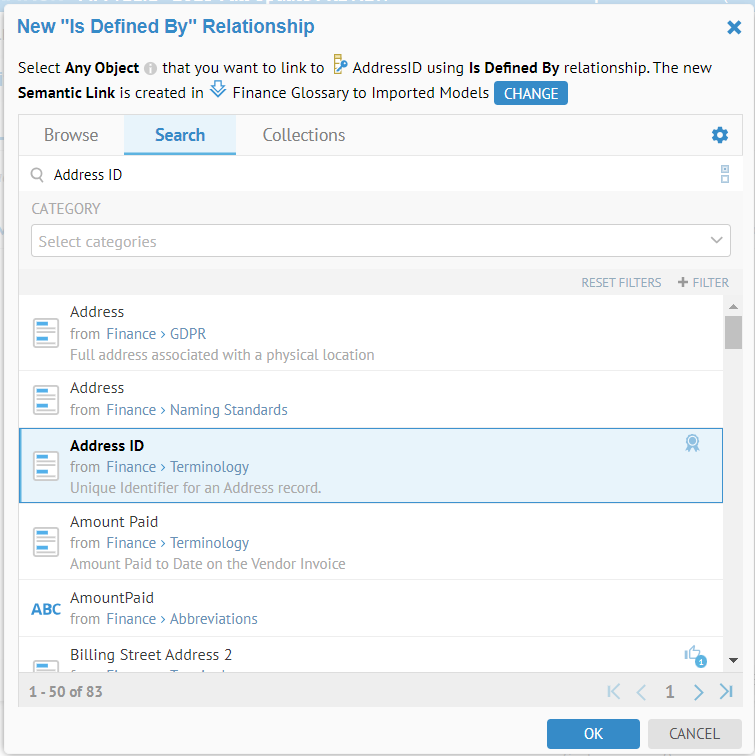The image size is (755, 756).
Task: Click the RESET FILTERS link
Action: coord(621,283)
